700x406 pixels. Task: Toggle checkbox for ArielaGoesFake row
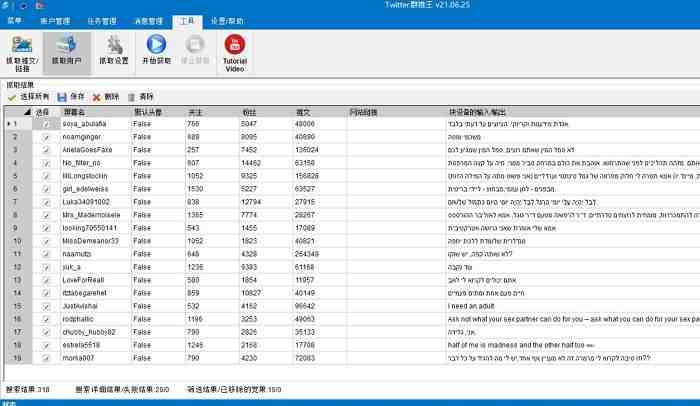click(46, 150)
